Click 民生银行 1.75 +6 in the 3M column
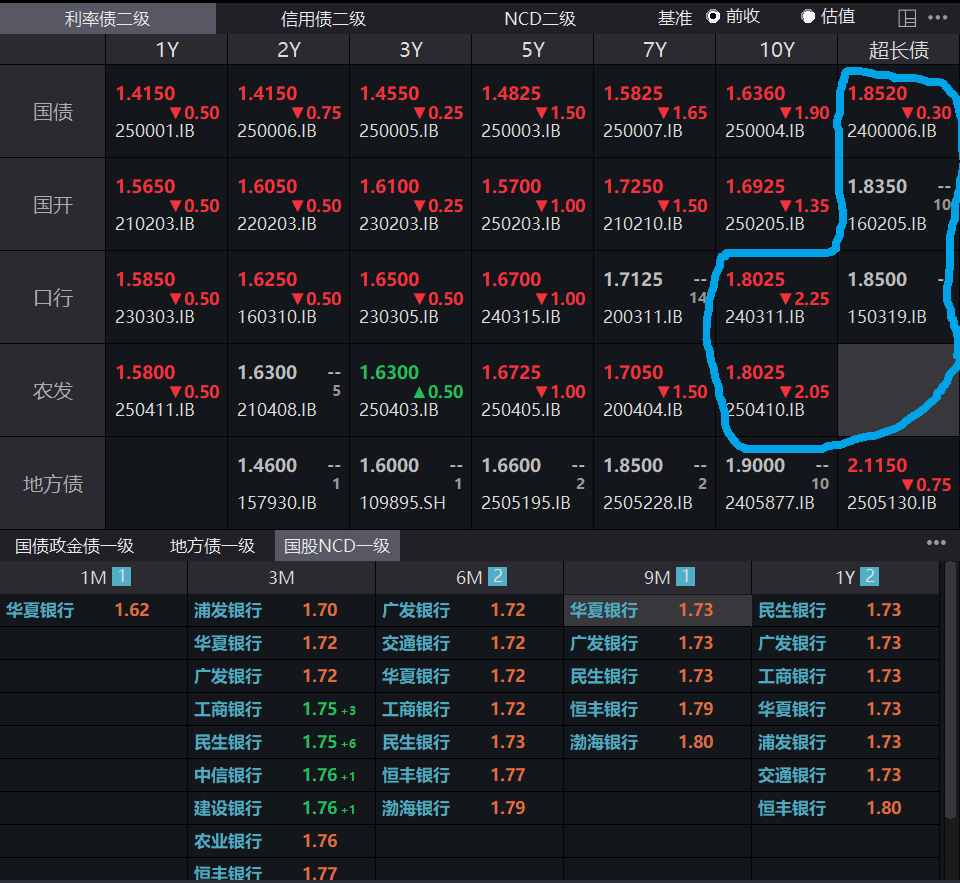 coord(281,742)
